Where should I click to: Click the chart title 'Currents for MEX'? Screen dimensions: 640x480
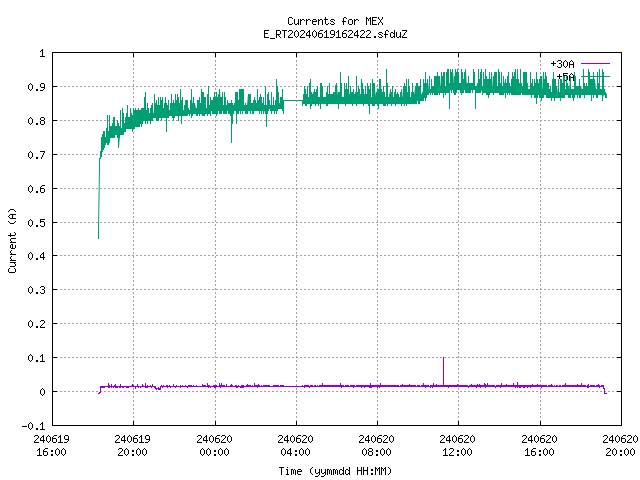[x=335, y=21]
